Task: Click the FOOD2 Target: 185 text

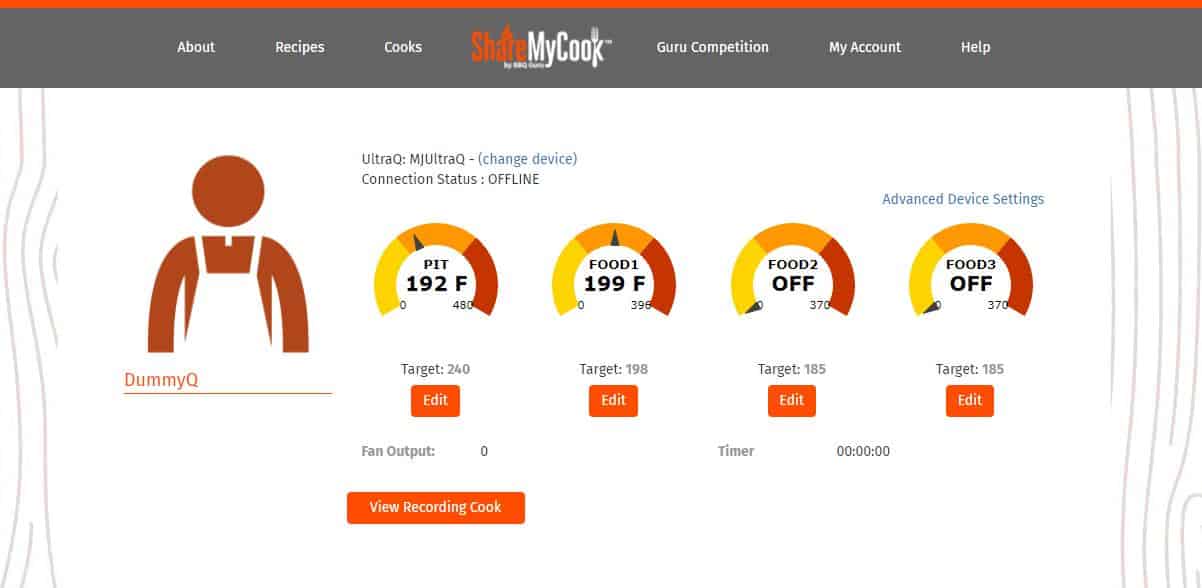Action: click(792, 369)
